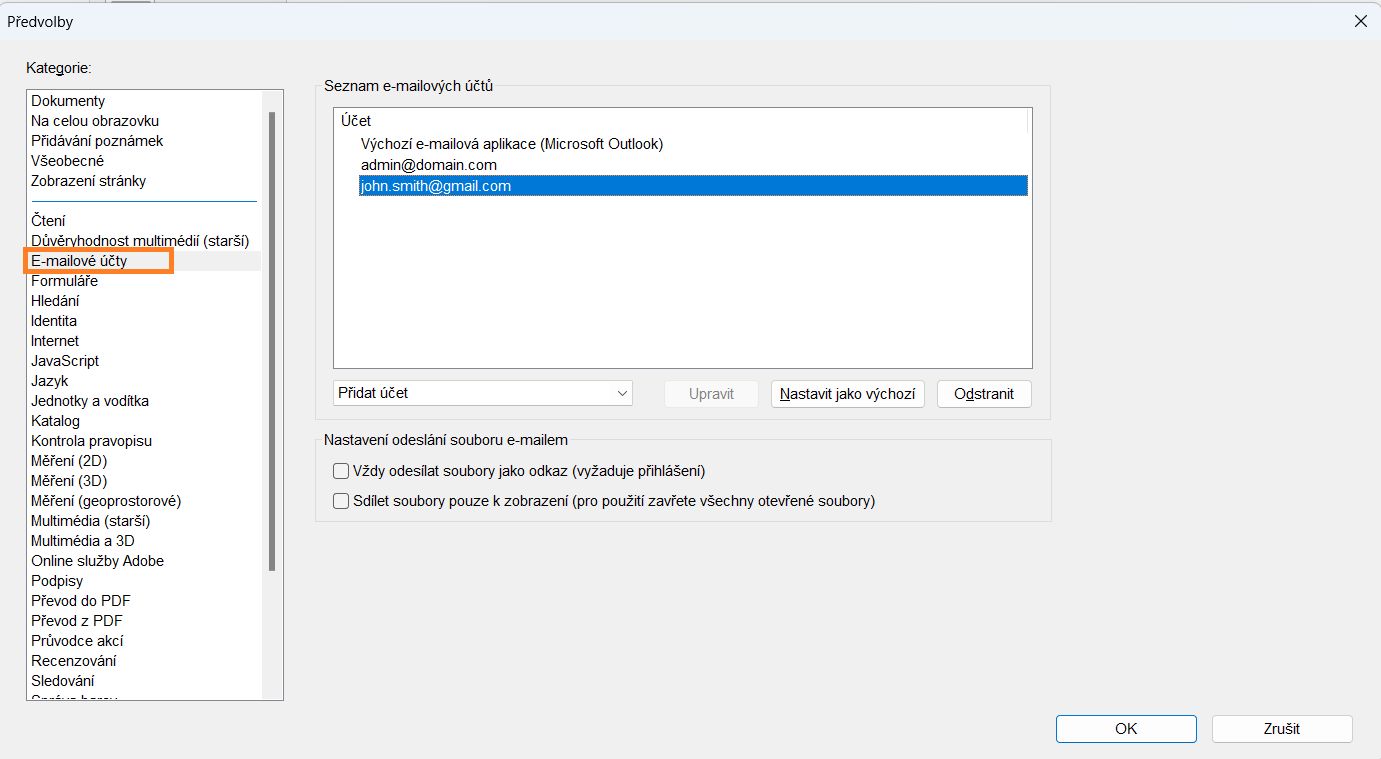This screenshot has height=759, width=1381.
Task: Click the Účet column header
Action: pyautogui.click(x=681, y=121)
